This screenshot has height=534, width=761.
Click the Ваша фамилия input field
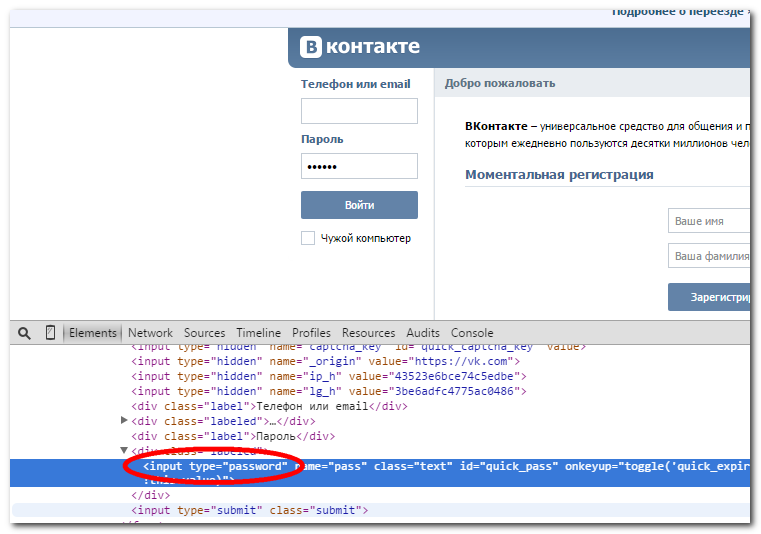tap(709, 256)
